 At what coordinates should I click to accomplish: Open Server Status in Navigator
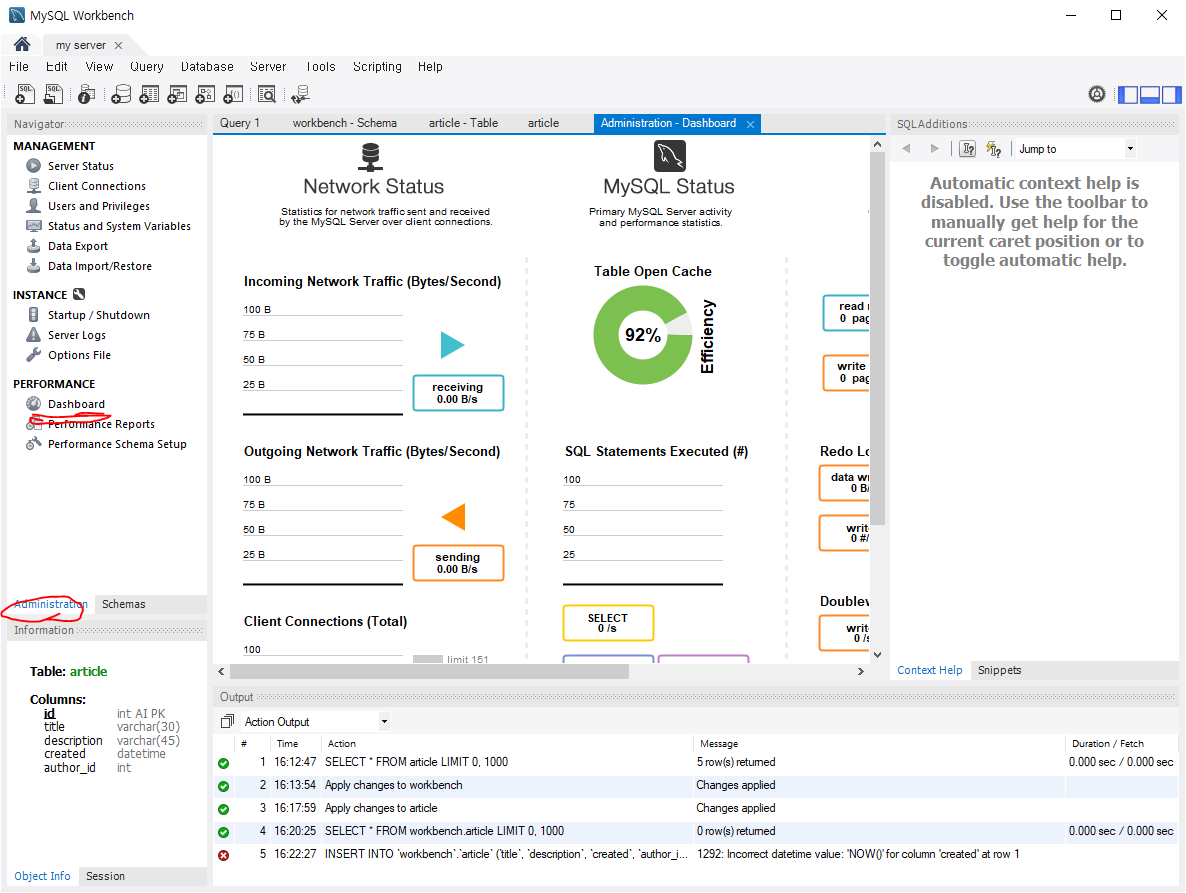point(81,166)
